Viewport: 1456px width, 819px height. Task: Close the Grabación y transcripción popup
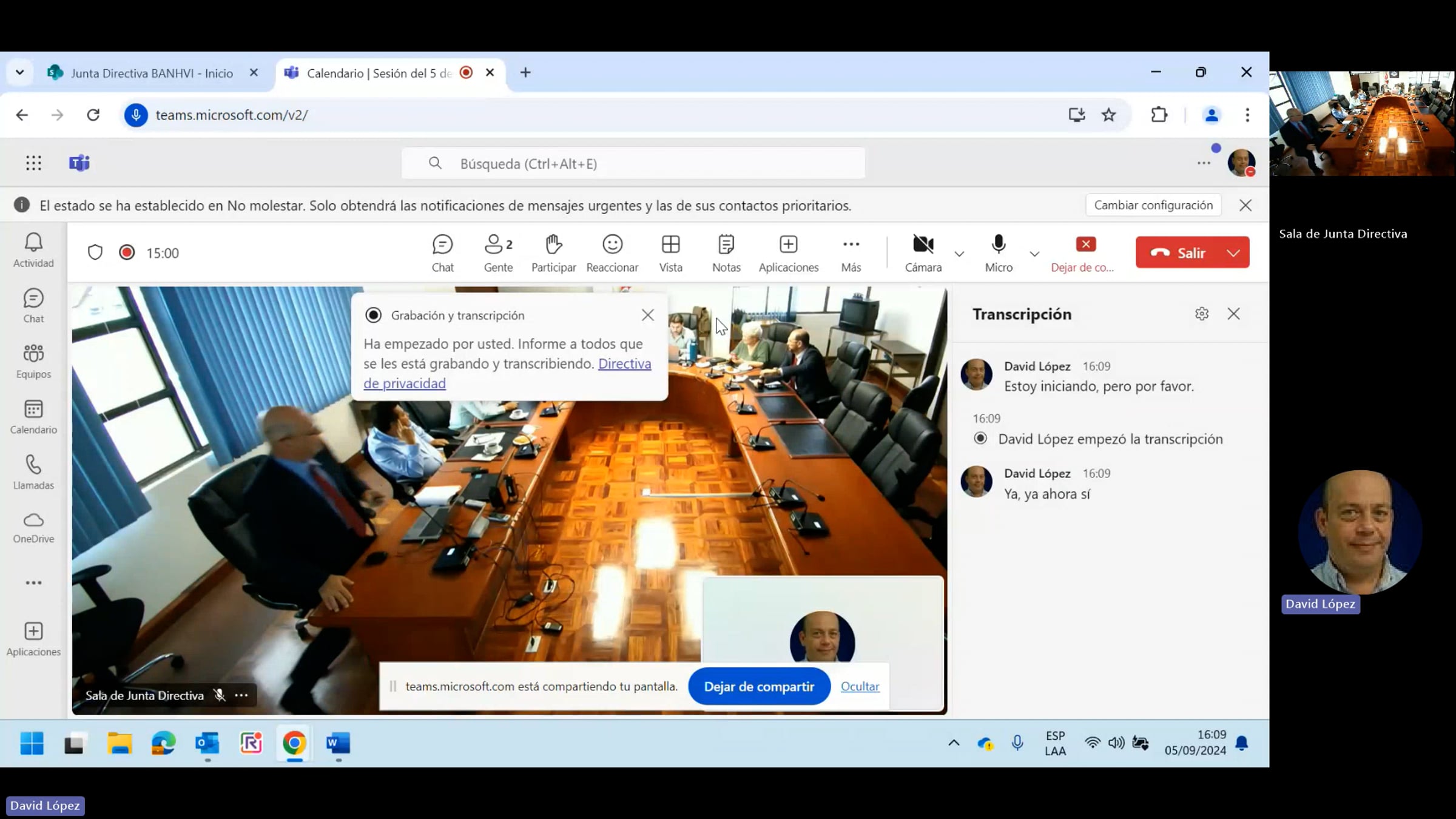648,315
